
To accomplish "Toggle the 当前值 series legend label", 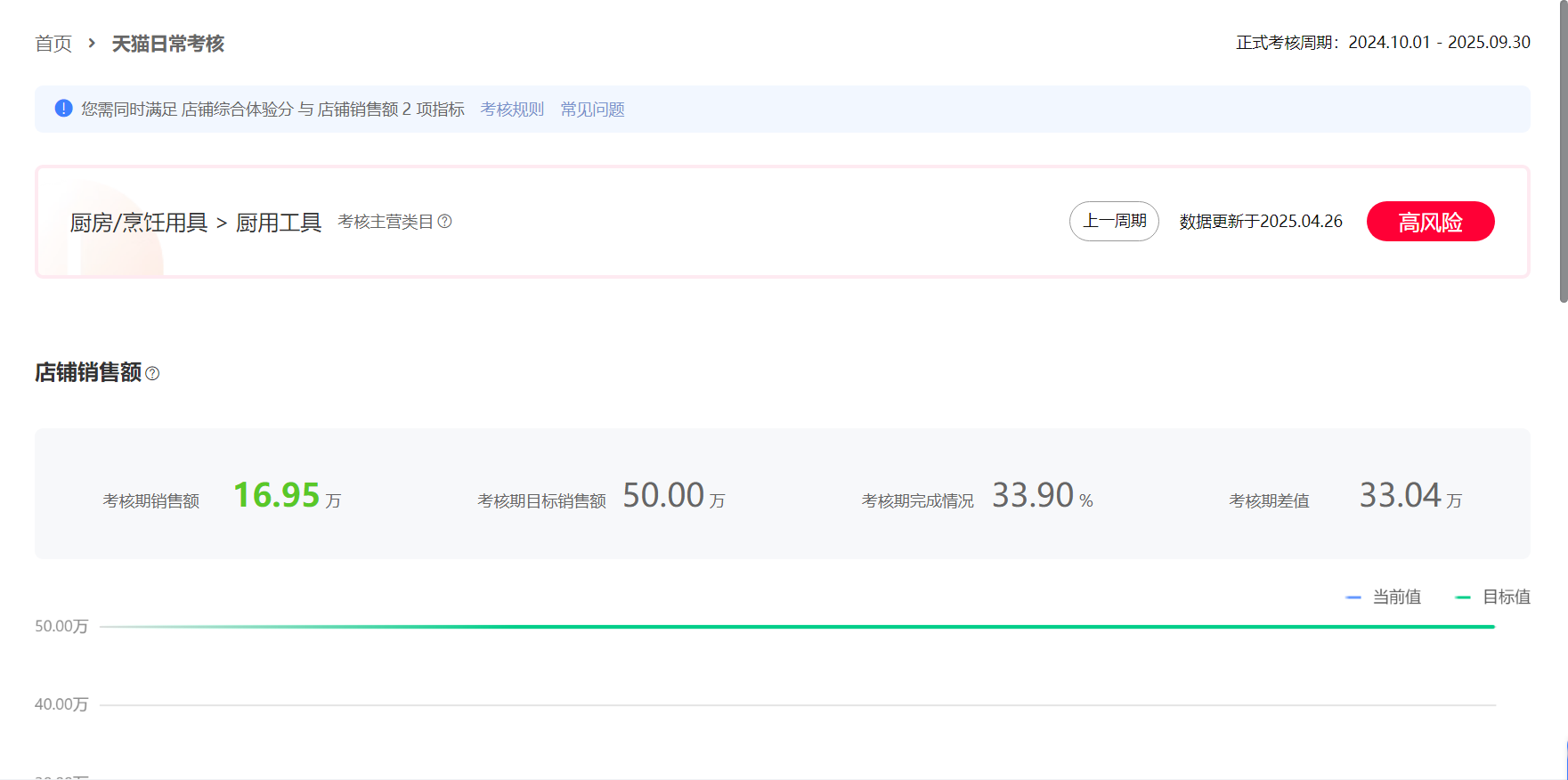I will click(x=1396, y=597).
